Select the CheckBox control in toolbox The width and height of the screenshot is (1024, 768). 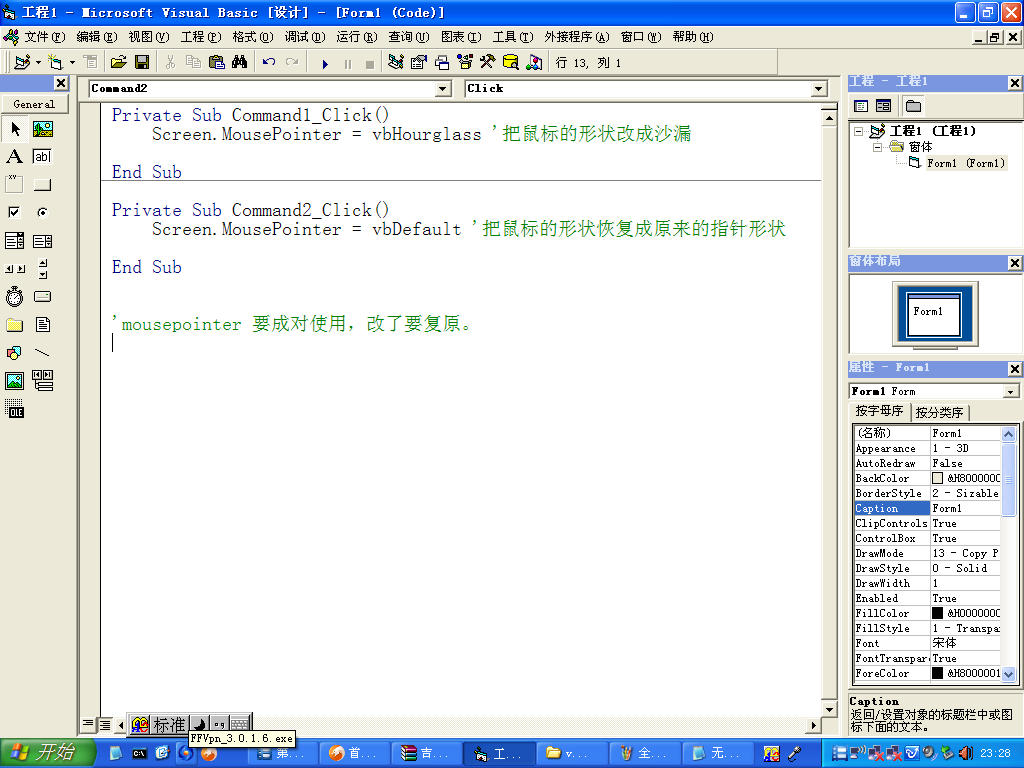[x=14, y=213]
